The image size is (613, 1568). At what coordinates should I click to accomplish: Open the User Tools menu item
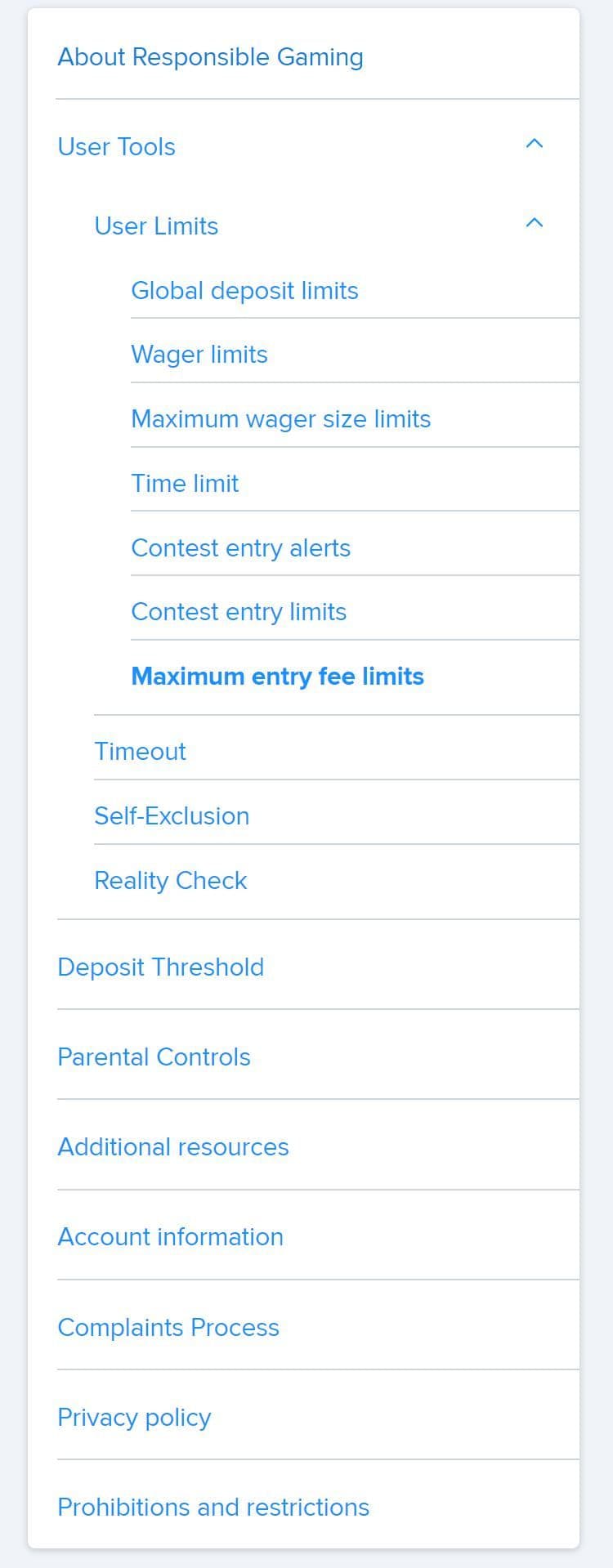[x=117, y=147]
